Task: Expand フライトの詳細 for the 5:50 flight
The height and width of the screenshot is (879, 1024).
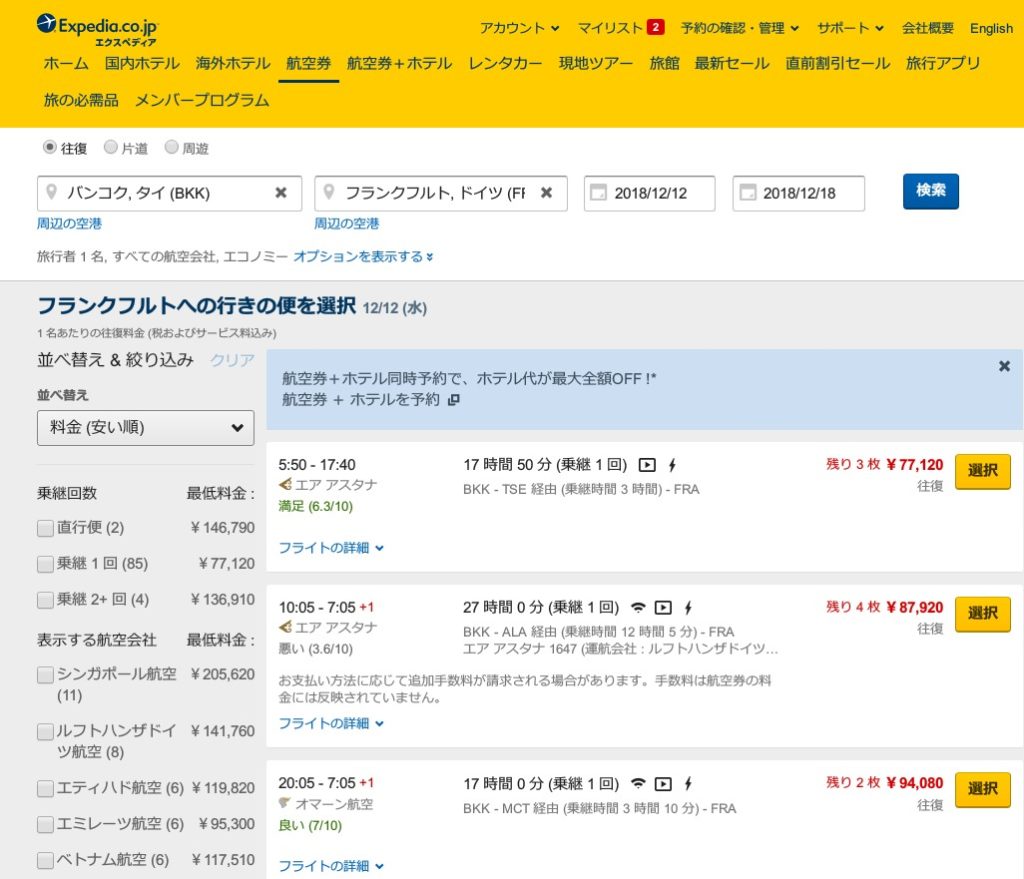Action: [x=331, y=548]
